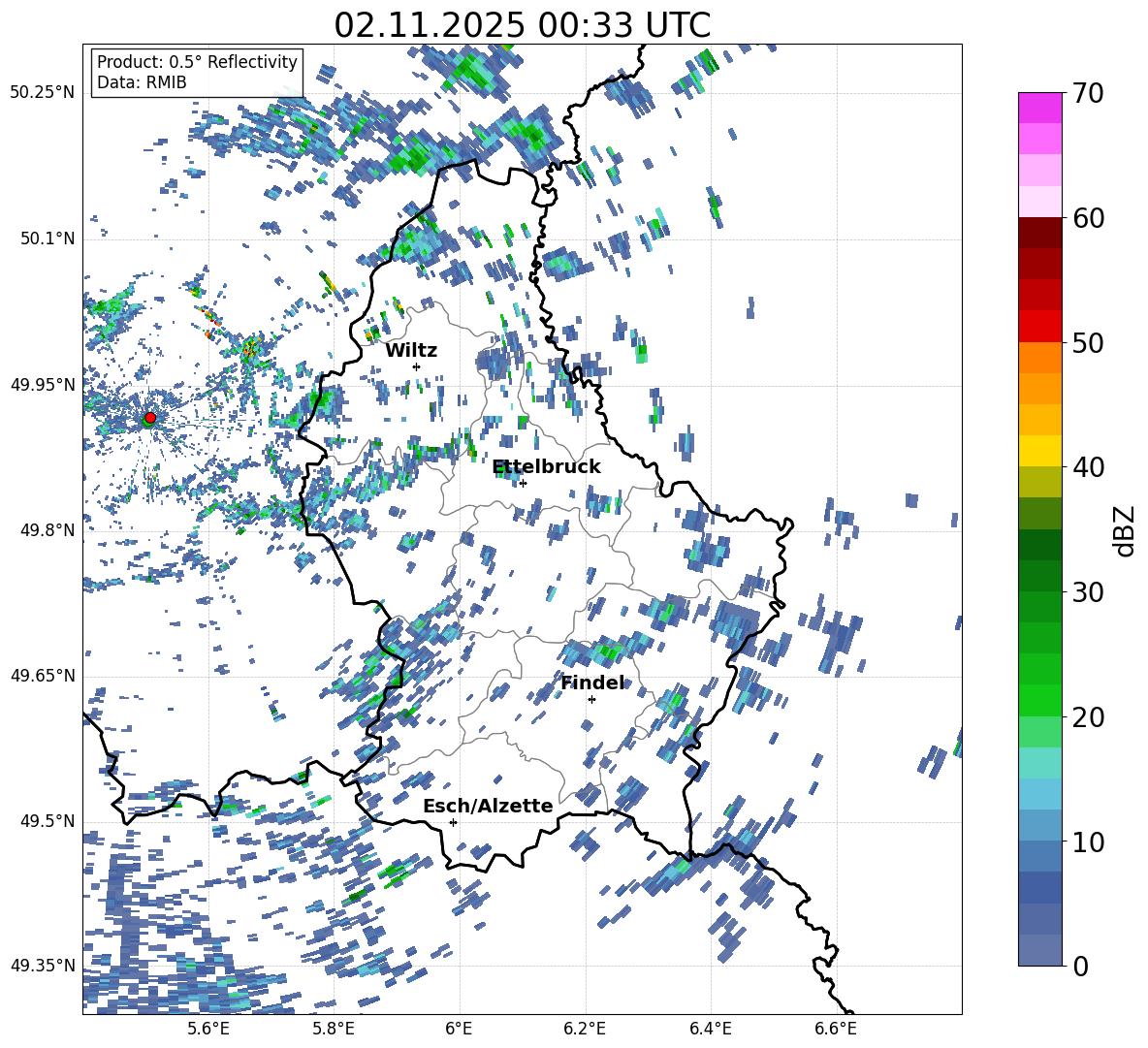1148x1048 pixels.
Task: Pick the dark red swatch below 60 dBZ
Action: click(1039, 233)
